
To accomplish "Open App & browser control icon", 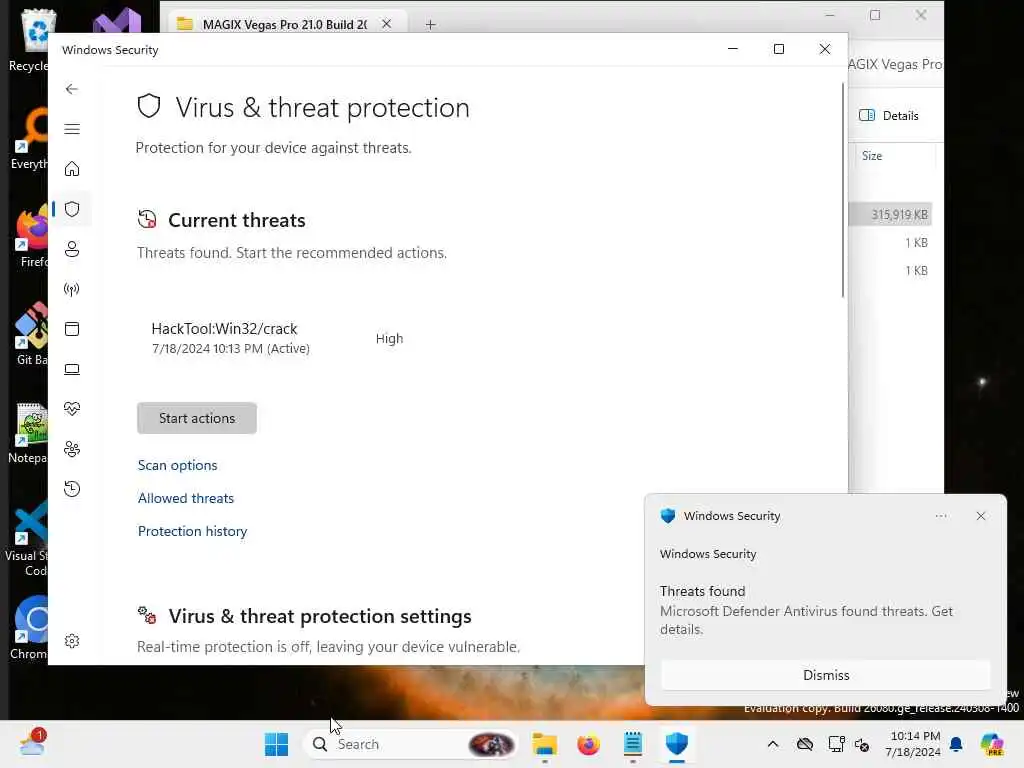I will tap(72, 328).
